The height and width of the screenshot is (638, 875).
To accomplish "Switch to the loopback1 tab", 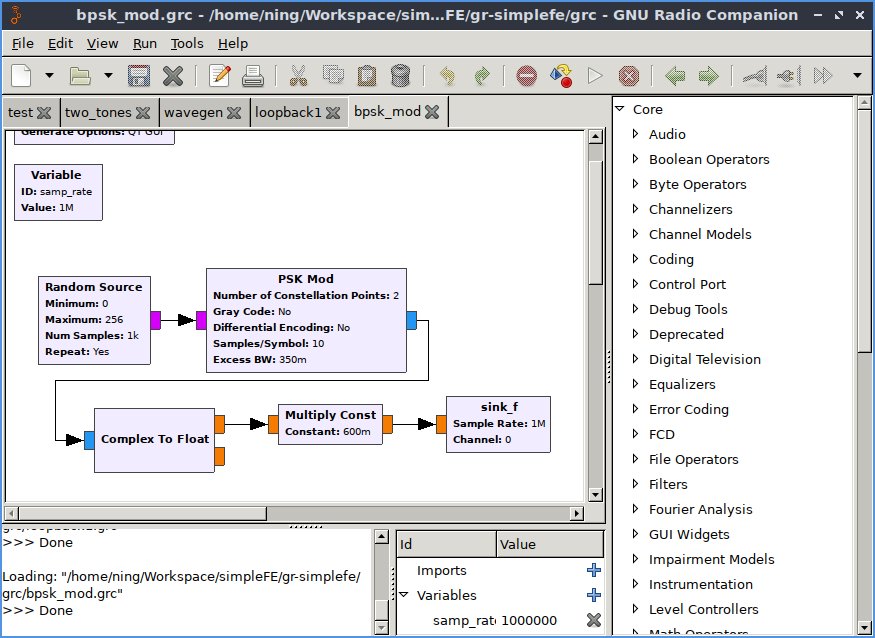I will [288, 112].
